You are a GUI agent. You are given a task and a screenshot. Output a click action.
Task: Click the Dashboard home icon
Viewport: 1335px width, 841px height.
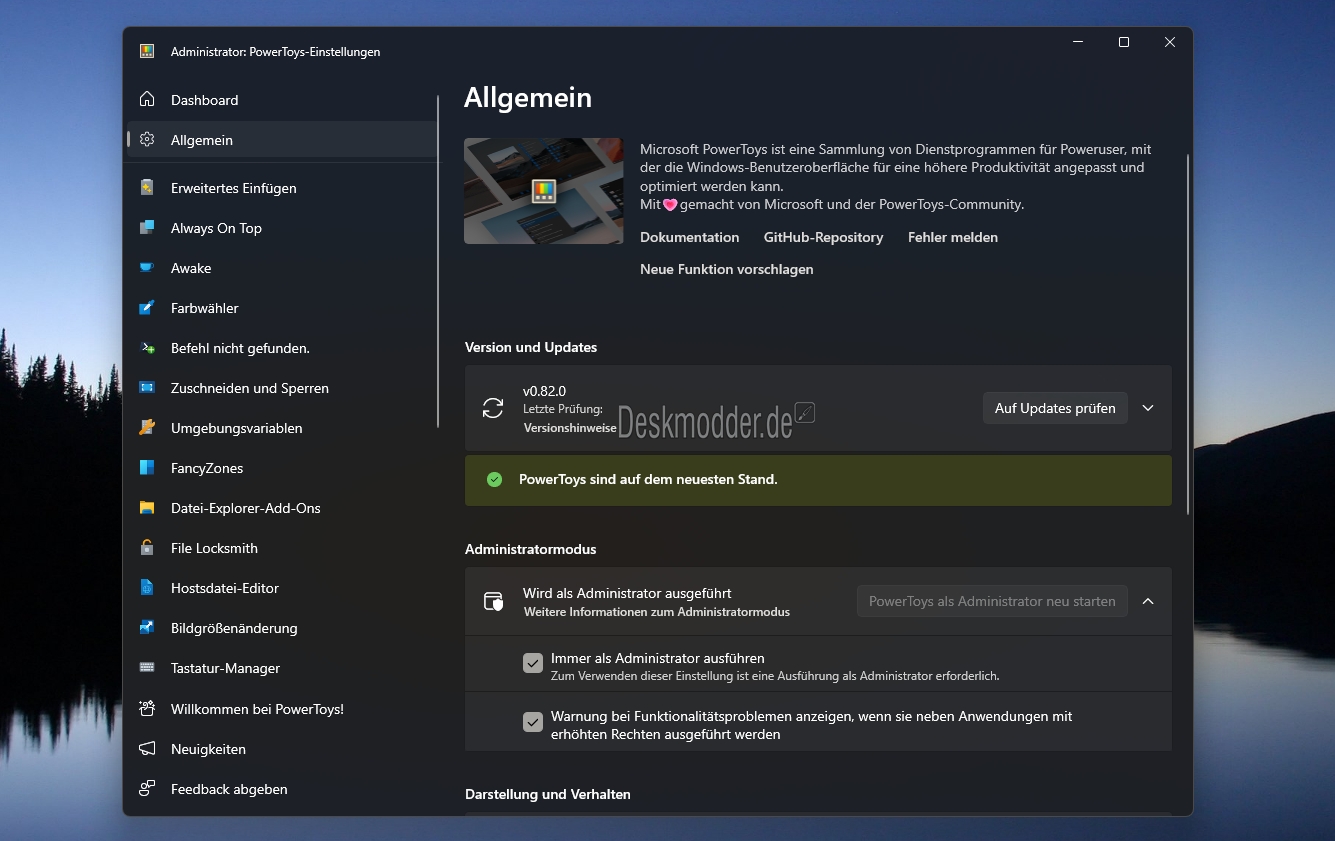[x=147, y=100]
